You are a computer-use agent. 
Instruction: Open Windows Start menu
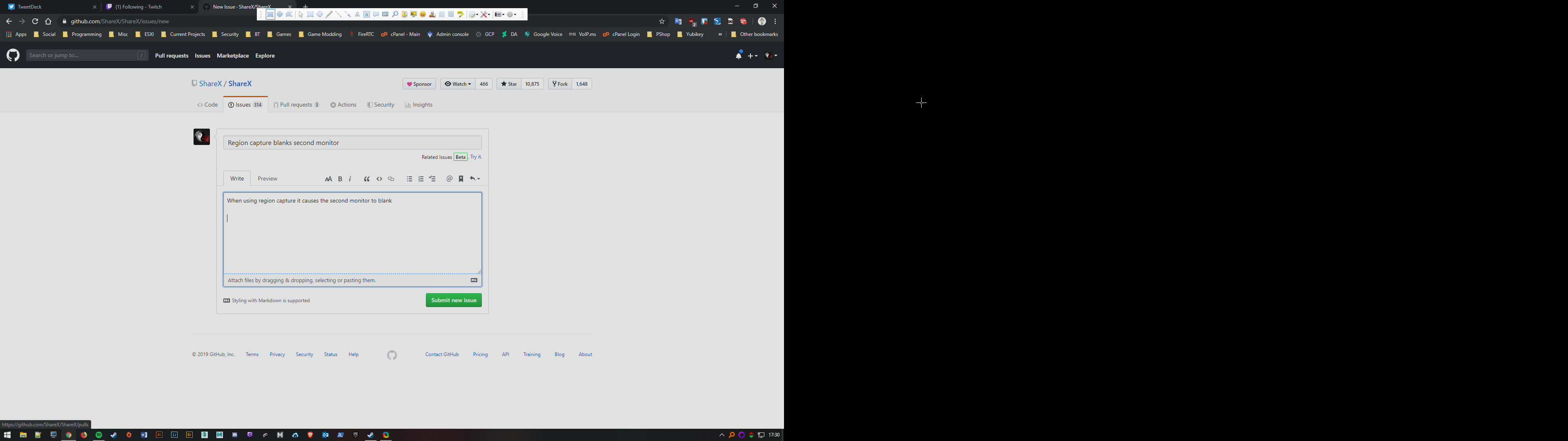click(7, 435)
